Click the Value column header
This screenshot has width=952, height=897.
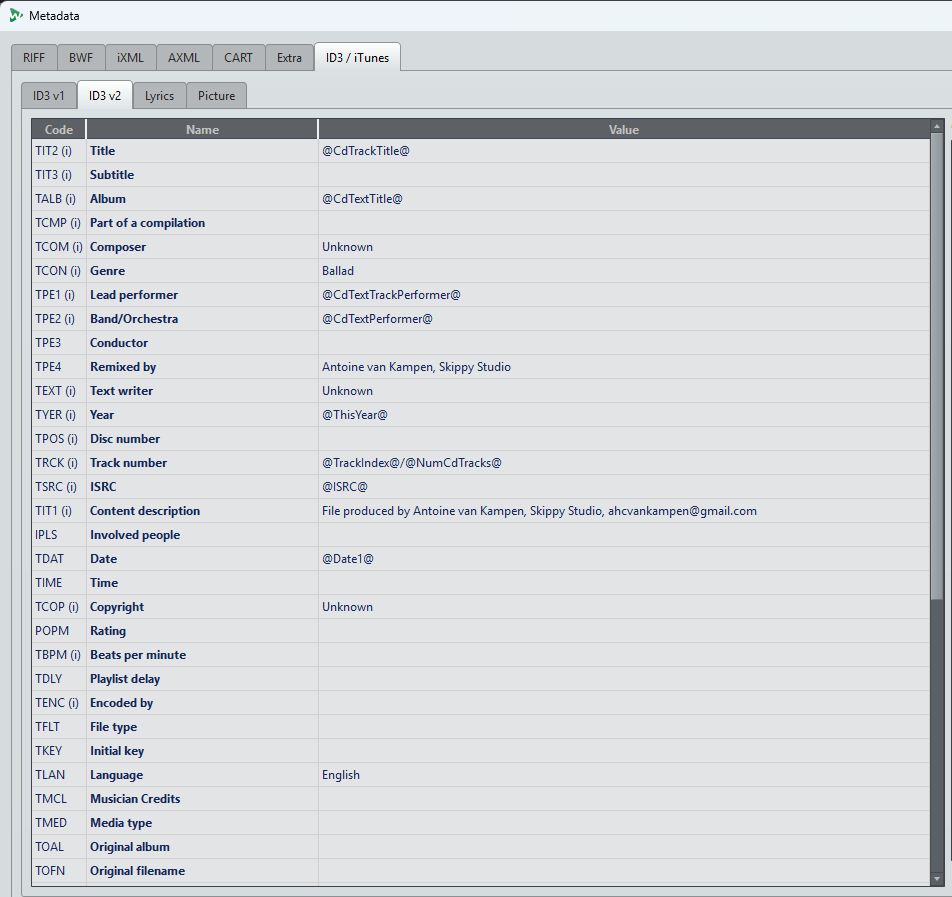(x=623, y=129)
